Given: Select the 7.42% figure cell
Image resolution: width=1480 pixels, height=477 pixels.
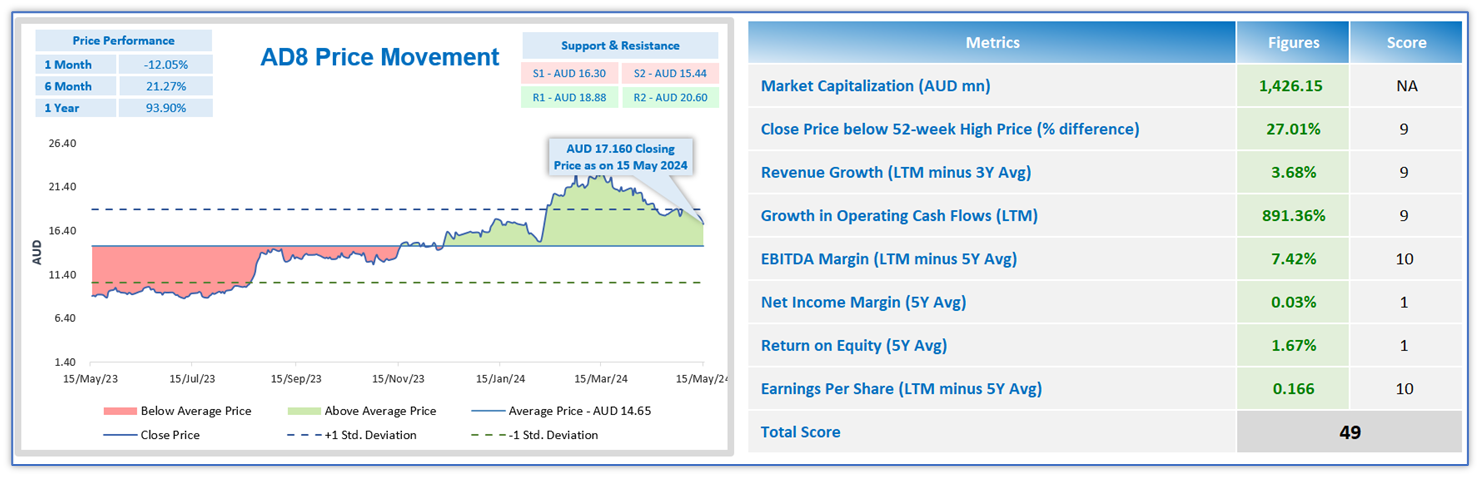Looking at the screenshot, I should coord(1292,259).
